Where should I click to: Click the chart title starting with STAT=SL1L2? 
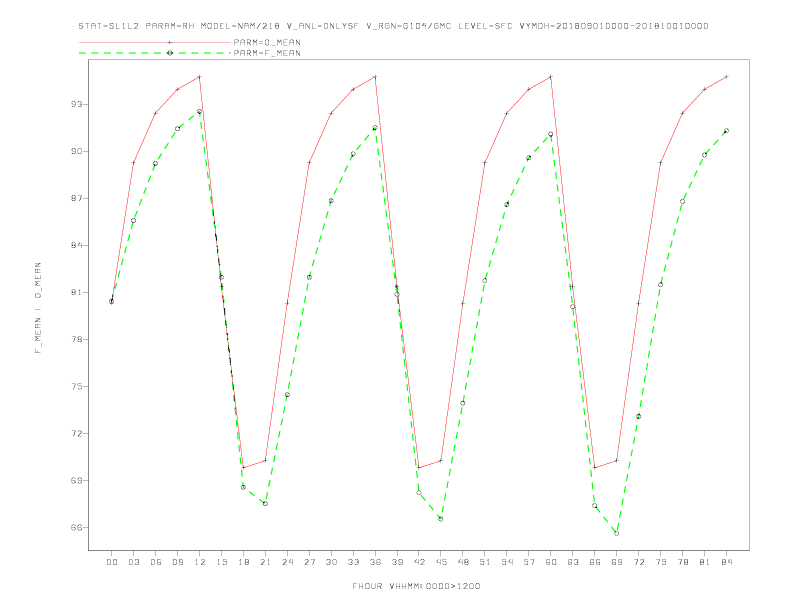click(393, 26)
